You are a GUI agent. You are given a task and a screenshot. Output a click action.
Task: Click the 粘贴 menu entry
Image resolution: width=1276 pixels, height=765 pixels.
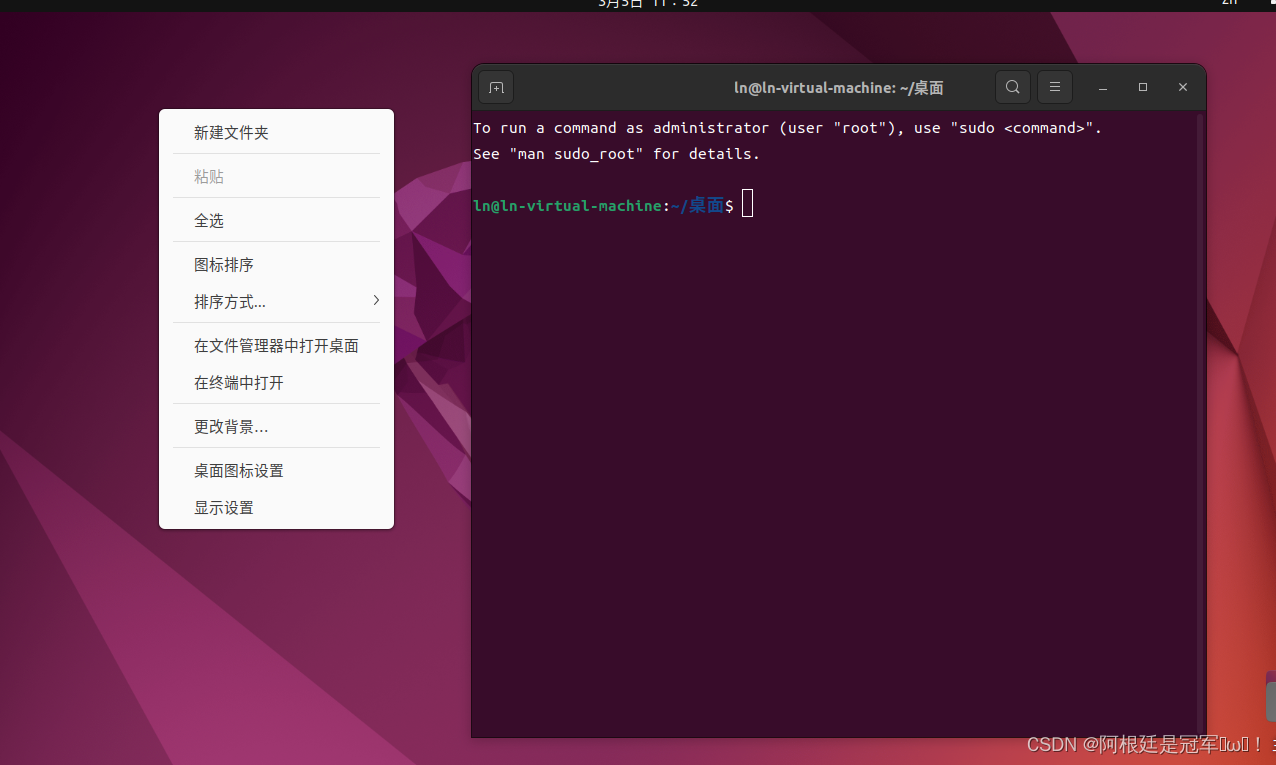(x=209, y=176)
